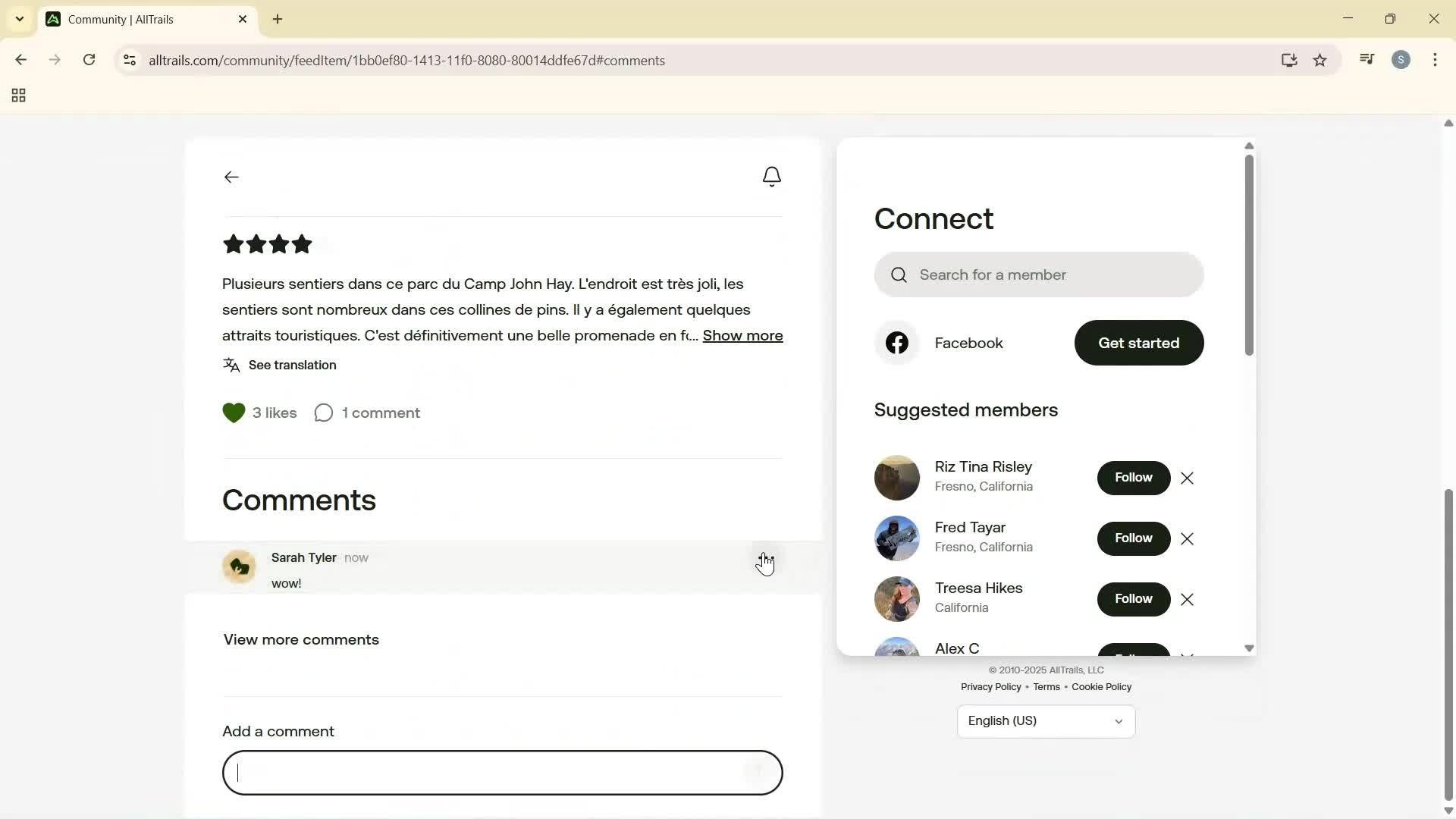This screenshot has height=819, width=1456.
Task: Open options menu on Sarah Tyler's comment
Action: tap(766, 560)
